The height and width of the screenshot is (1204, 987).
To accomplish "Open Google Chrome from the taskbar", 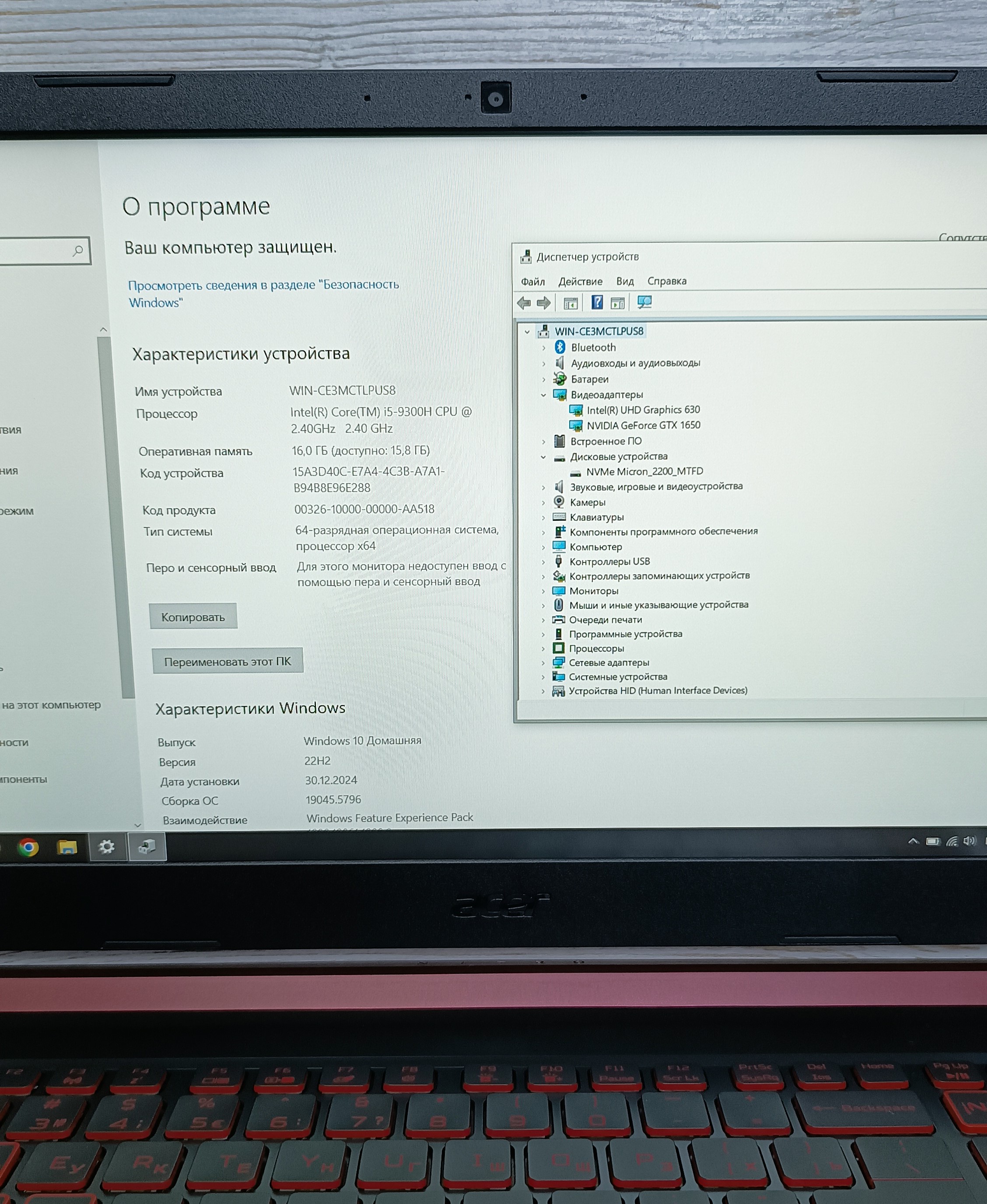I will pyautogui.click(x=28, y=847).
